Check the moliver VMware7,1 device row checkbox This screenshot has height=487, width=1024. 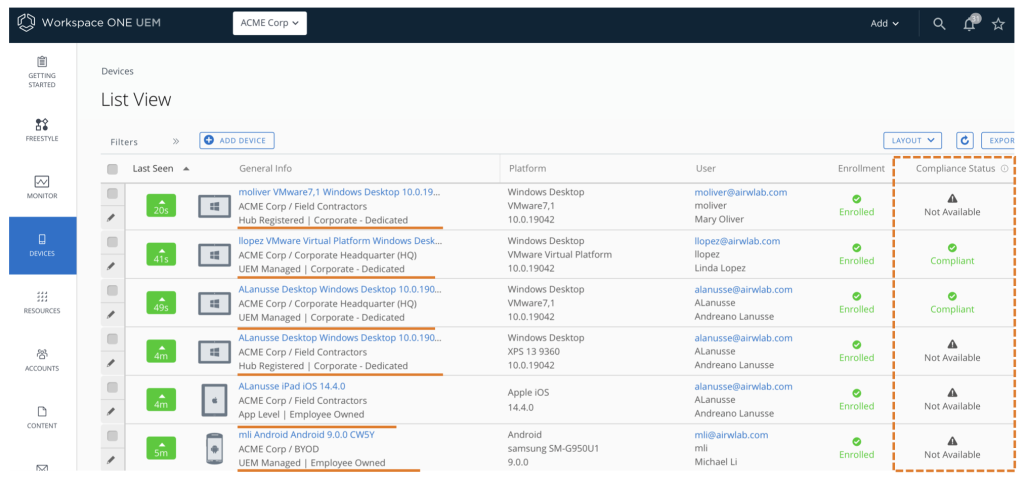point(112,193)
